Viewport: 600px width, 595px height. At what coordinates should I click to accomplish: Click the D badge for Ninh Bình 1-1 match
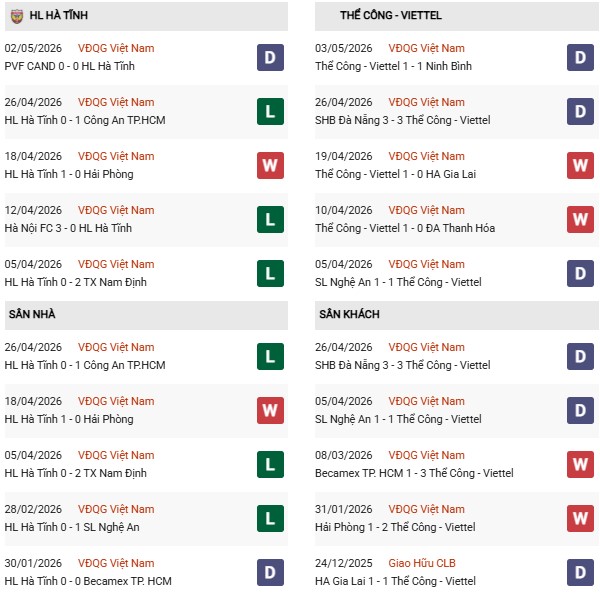coord(580,58)
